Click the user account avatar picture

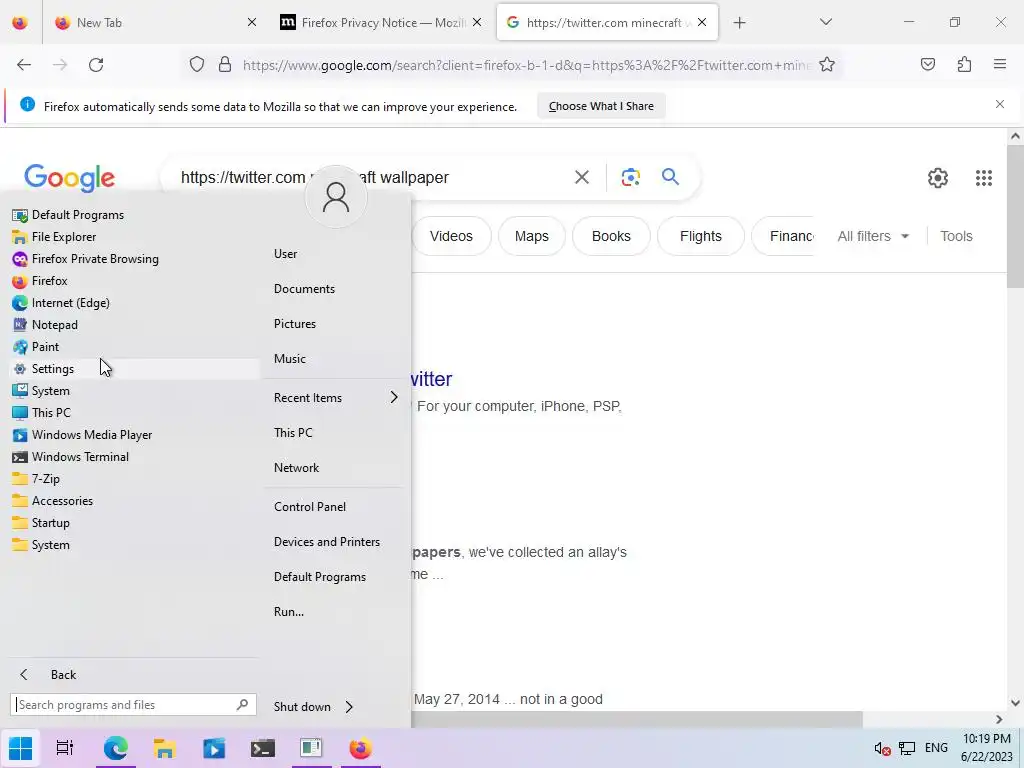(x=336, y=197)
